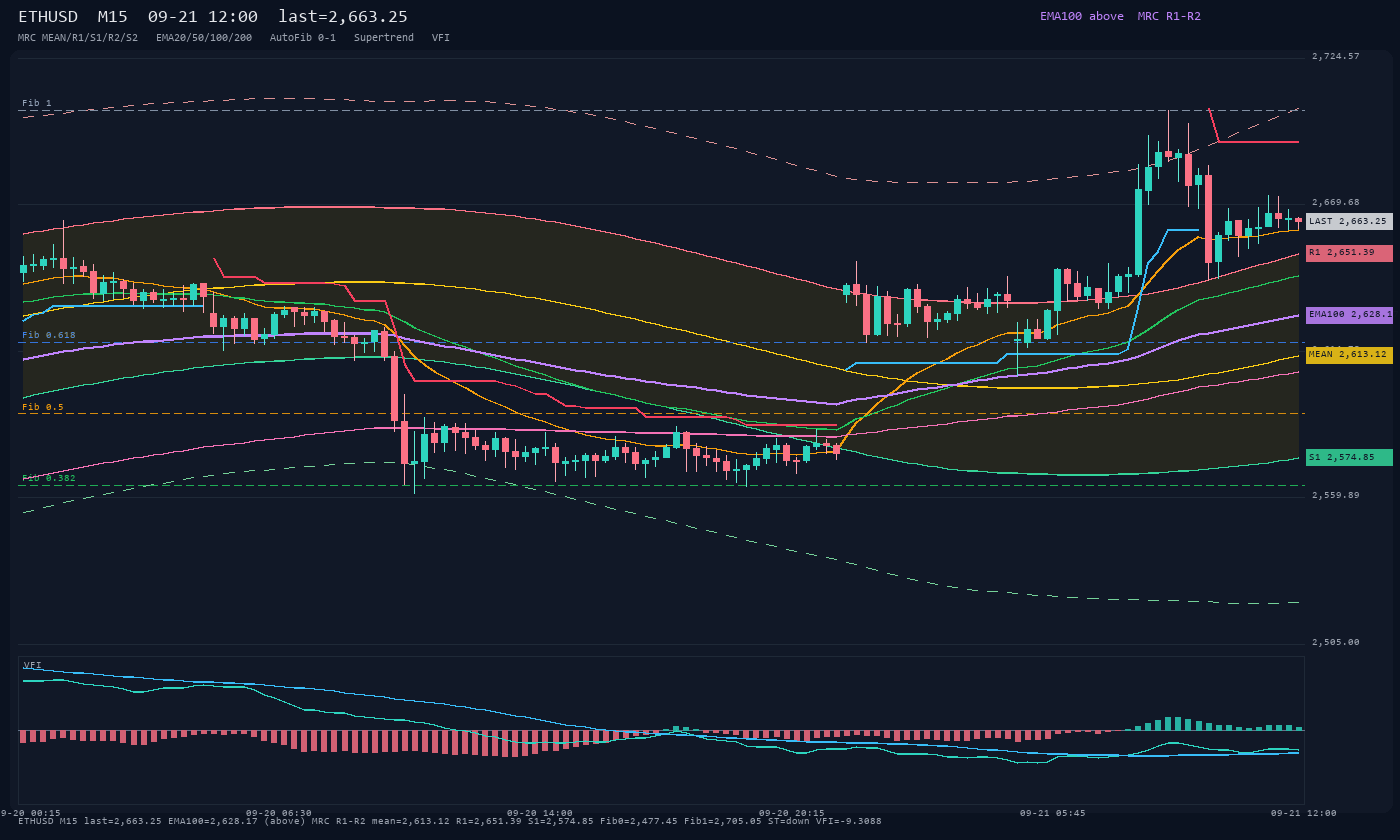
Task: Click the 2,724.57 price axis label
Action: click(x=1336, y=56)
